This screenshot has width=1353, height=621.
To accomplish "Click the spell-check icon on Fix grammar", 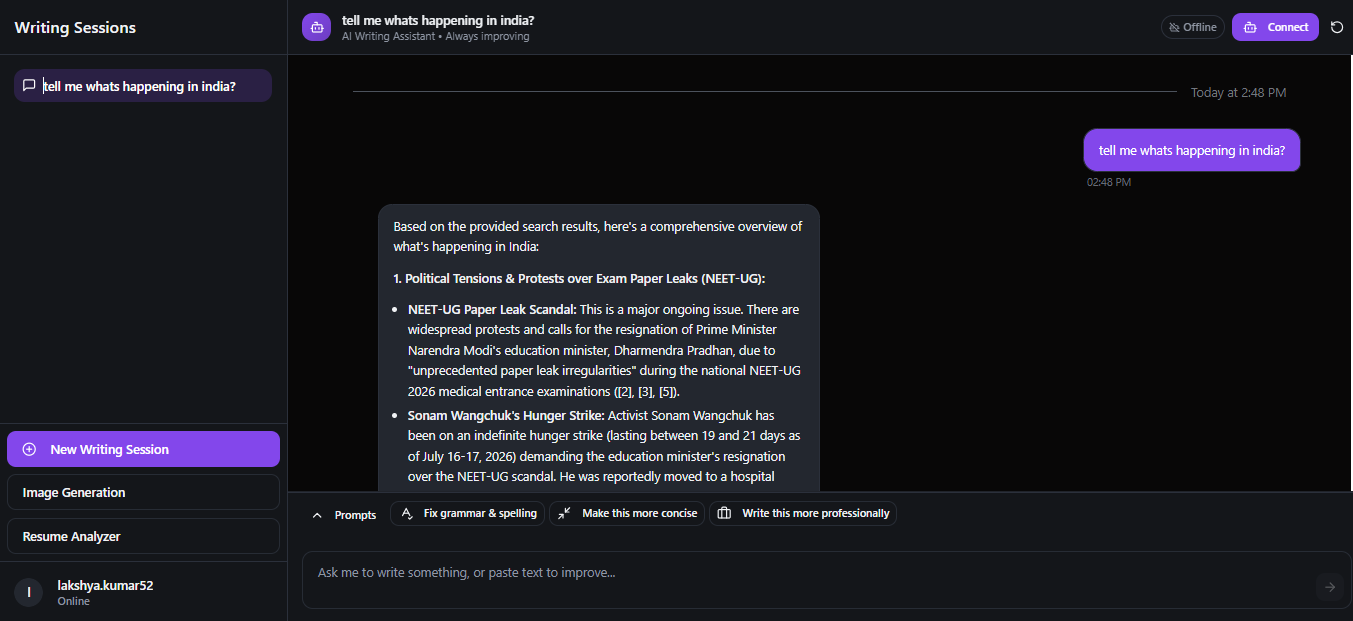I will pos(407,513).
